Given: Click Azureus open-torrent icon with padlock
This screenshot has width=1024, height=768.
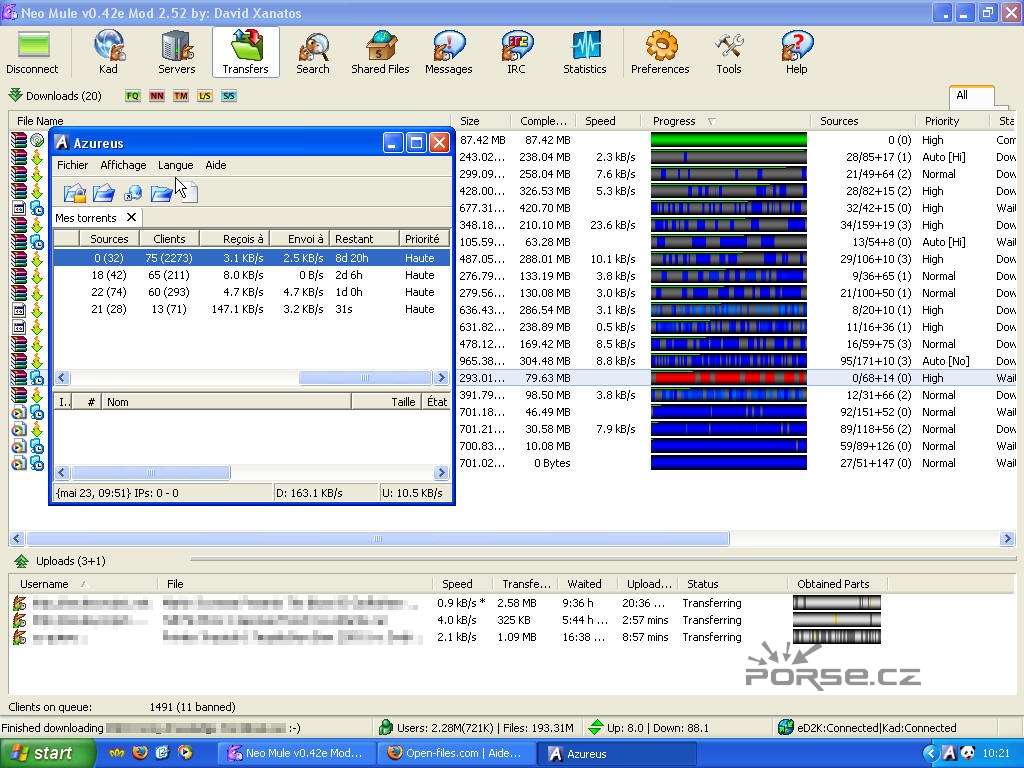Looking at the screenshot, I should point(75,193).
